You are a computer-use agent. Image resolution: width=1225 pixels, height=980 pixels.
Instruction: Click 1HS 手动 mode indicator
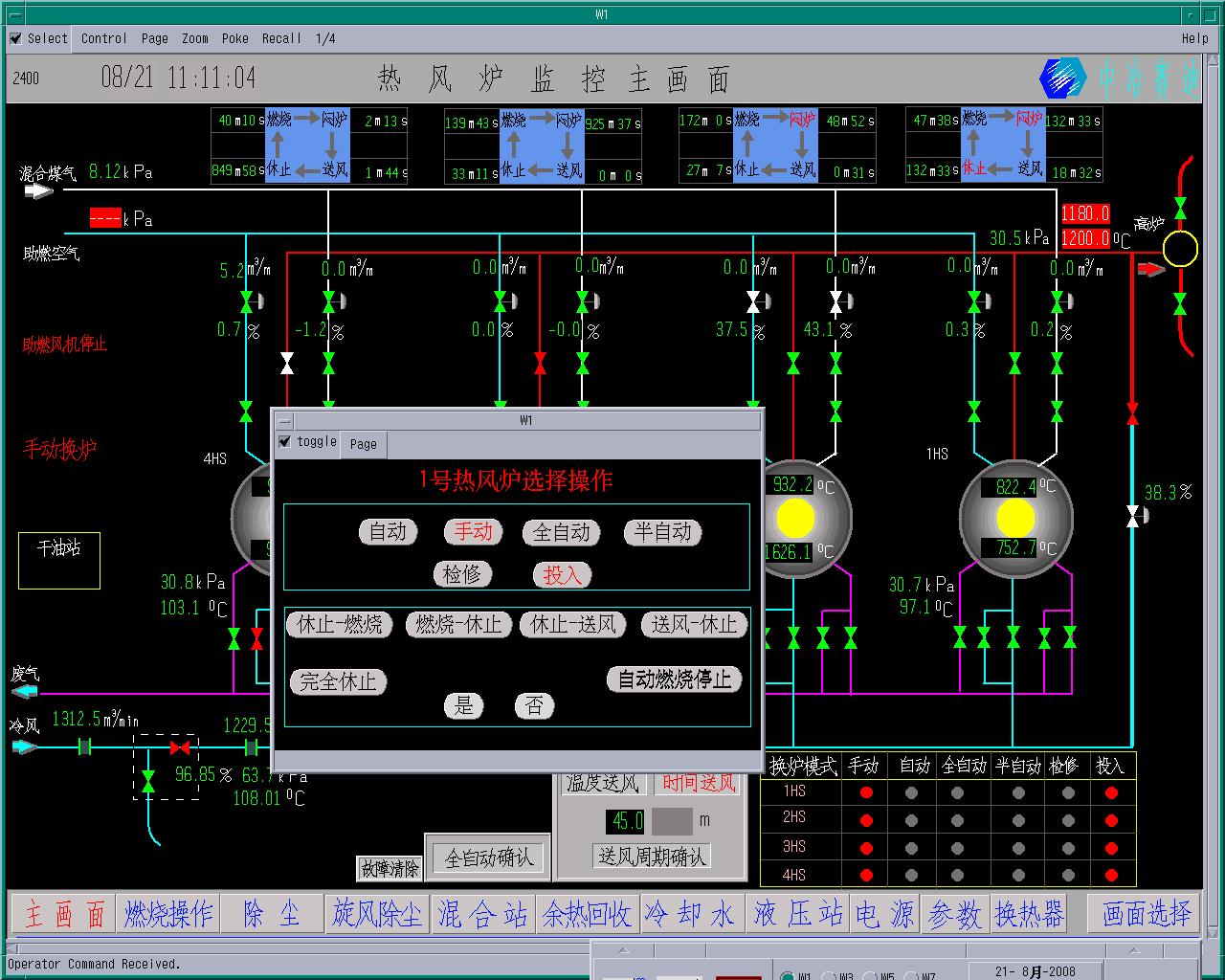pyautogui.click(x=867, y=792)
